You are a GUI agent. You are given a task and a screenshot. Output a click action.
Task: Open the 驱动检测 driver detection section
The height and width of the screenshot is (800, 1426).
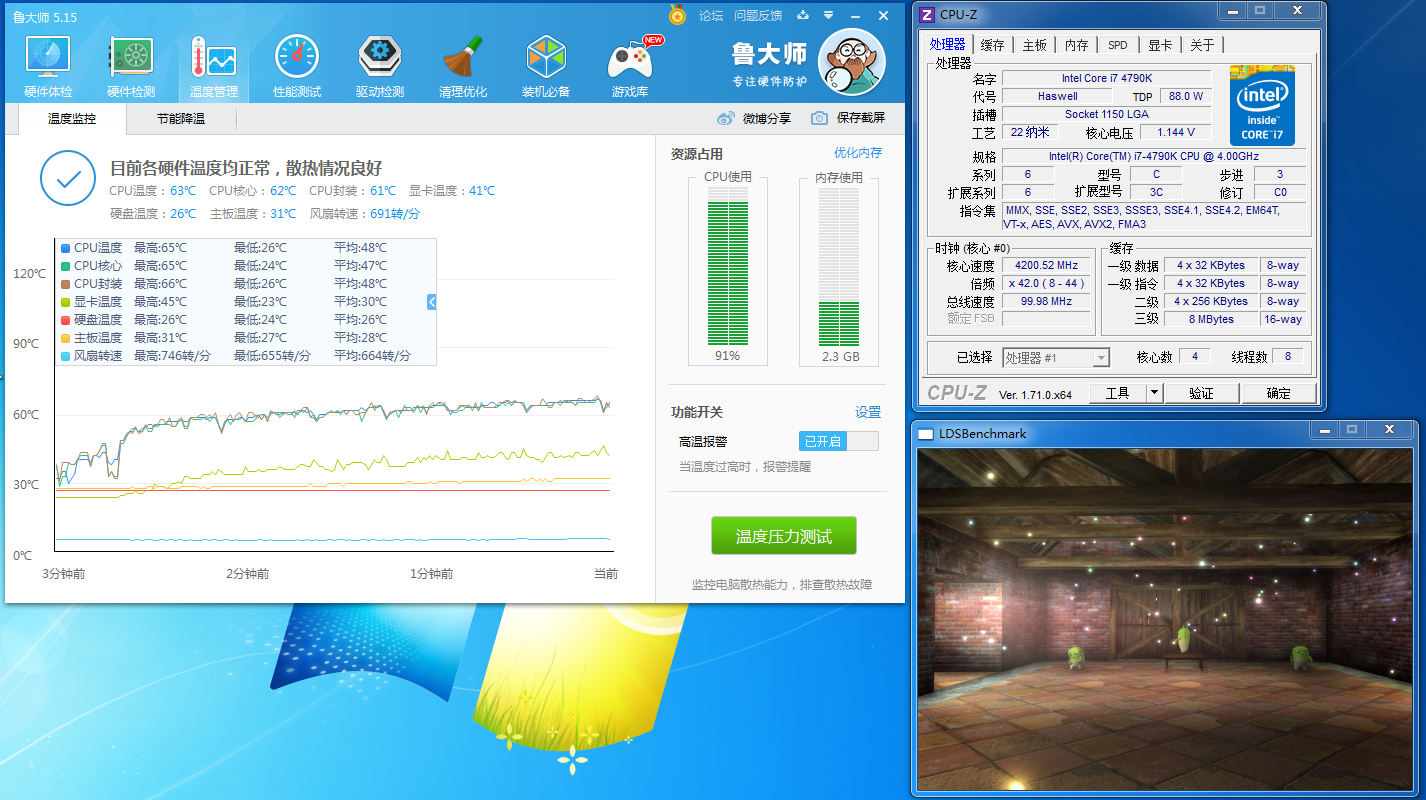(380, 67)
